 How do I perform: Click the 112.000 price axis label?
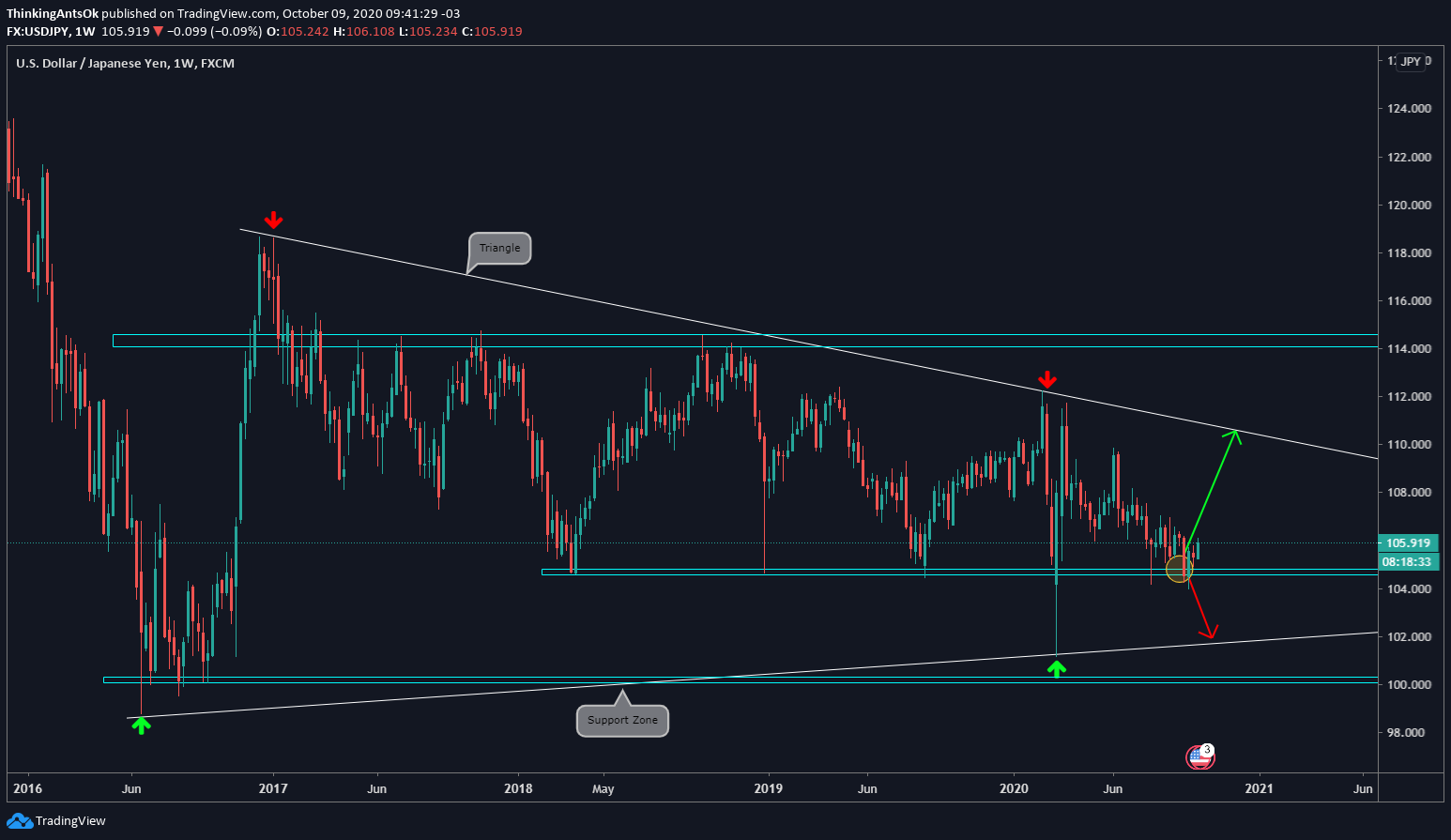tap(1409, 396)
